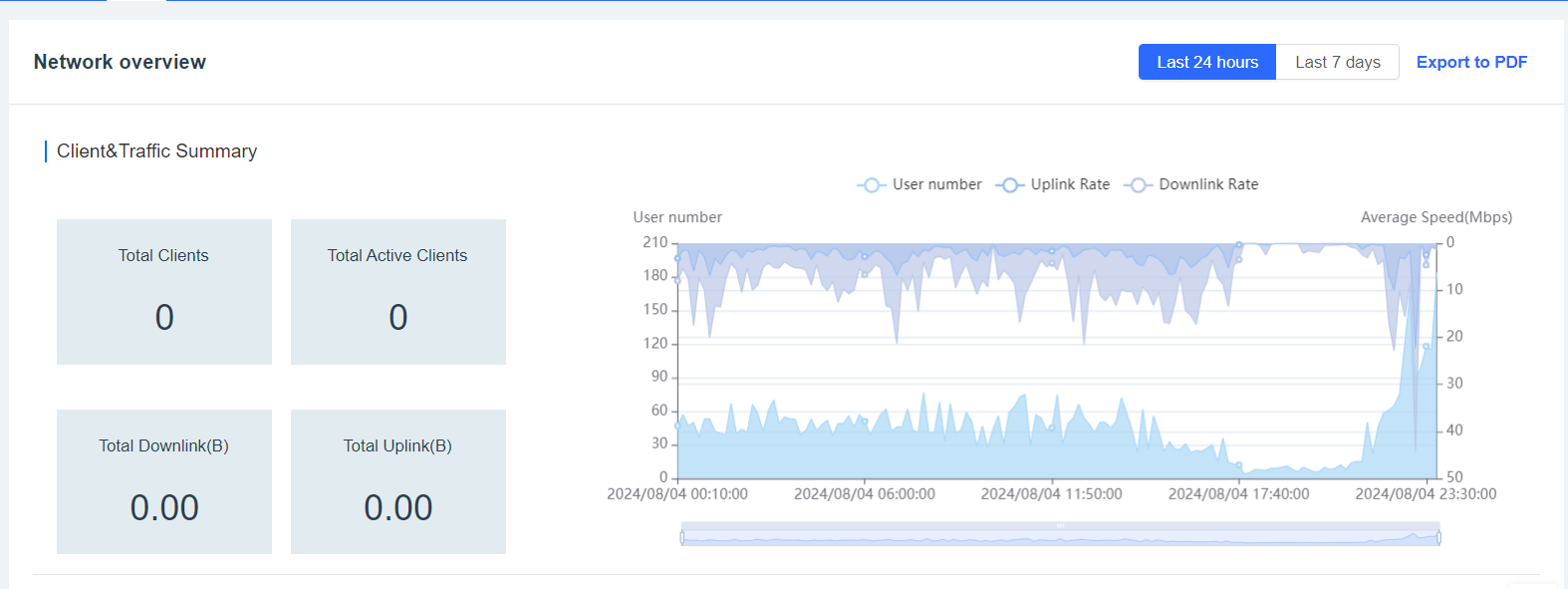Click the 2024/08/04 17:40:00 axis label
This screenshot has width=1568, height=589.
[1239, 494]
